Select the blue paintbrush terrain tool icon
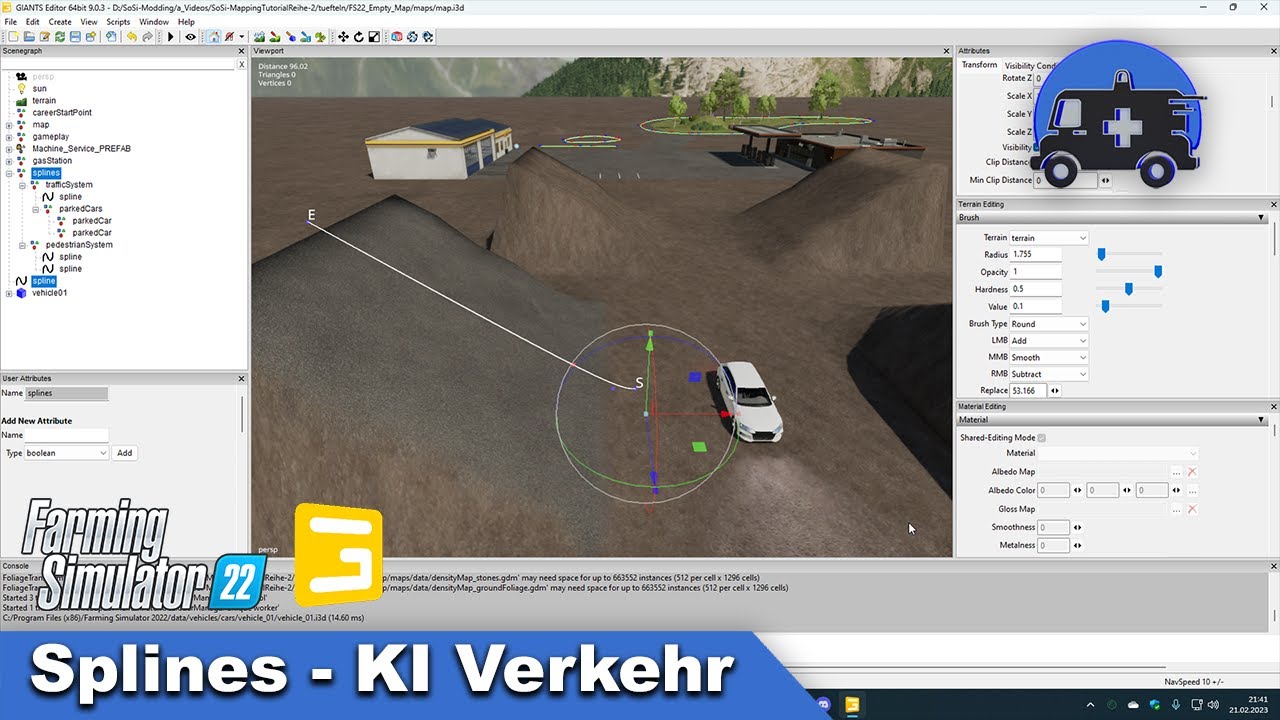 click(290, 37)
